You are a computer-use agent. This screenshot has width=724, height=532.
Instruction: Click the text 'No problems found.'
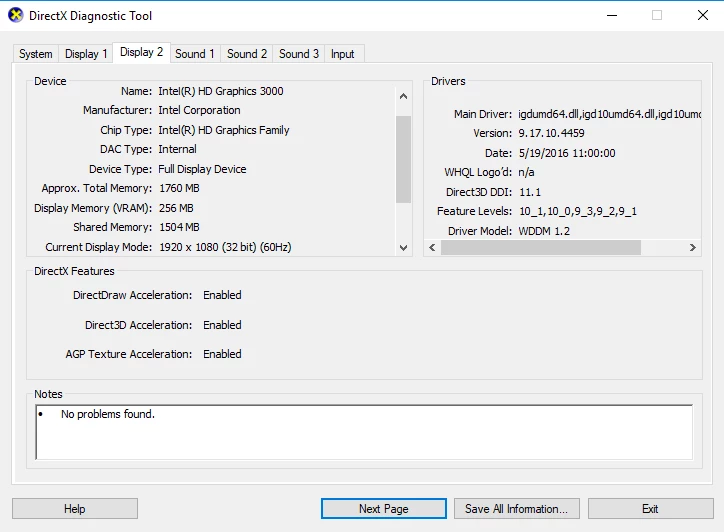click(108, 414)
